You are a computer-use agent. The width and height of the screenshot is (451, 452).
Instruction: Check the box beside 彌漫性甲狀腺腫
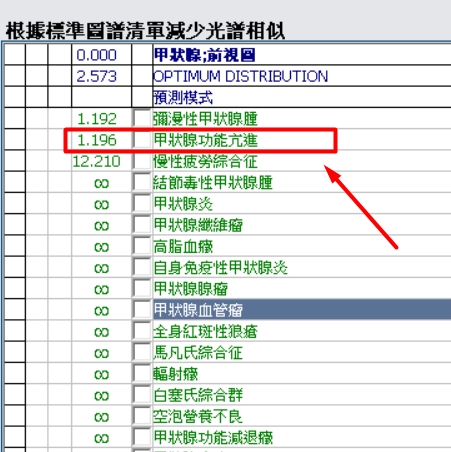[x=142, y=119]
